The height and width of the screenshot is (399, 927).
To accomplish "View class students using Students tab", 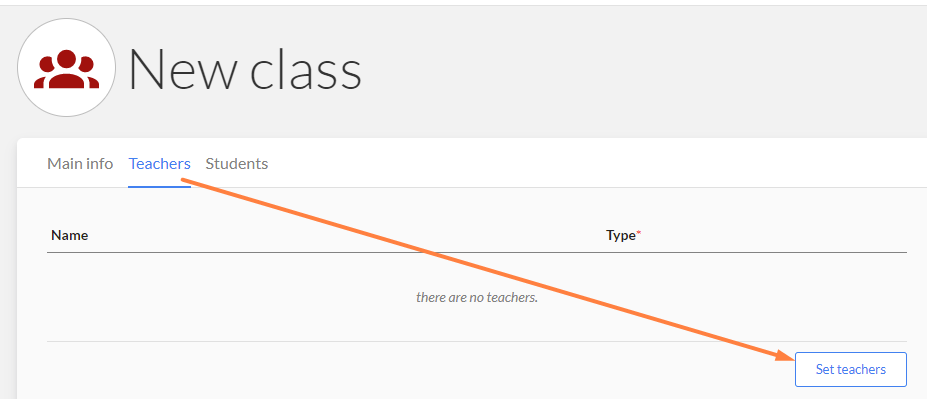I will [x=236, y=164].
